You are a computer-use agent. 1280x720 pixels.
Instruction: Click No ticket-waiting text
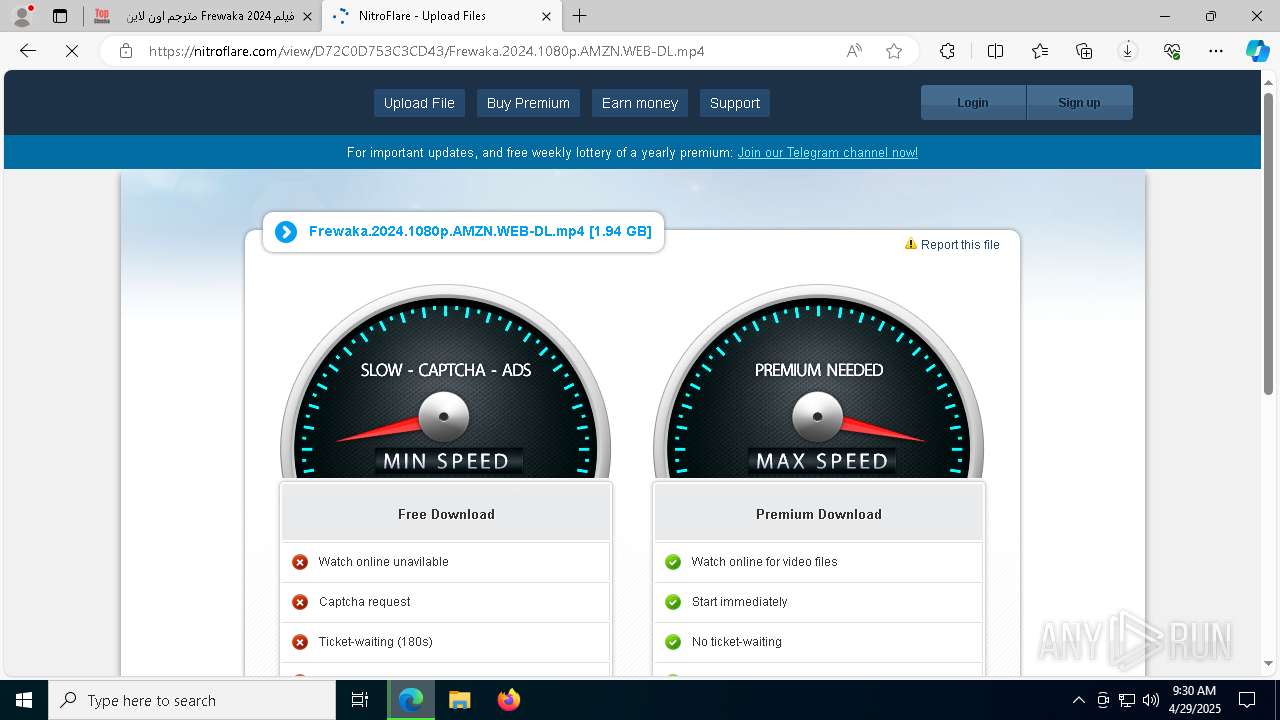(x=737, y=642)
